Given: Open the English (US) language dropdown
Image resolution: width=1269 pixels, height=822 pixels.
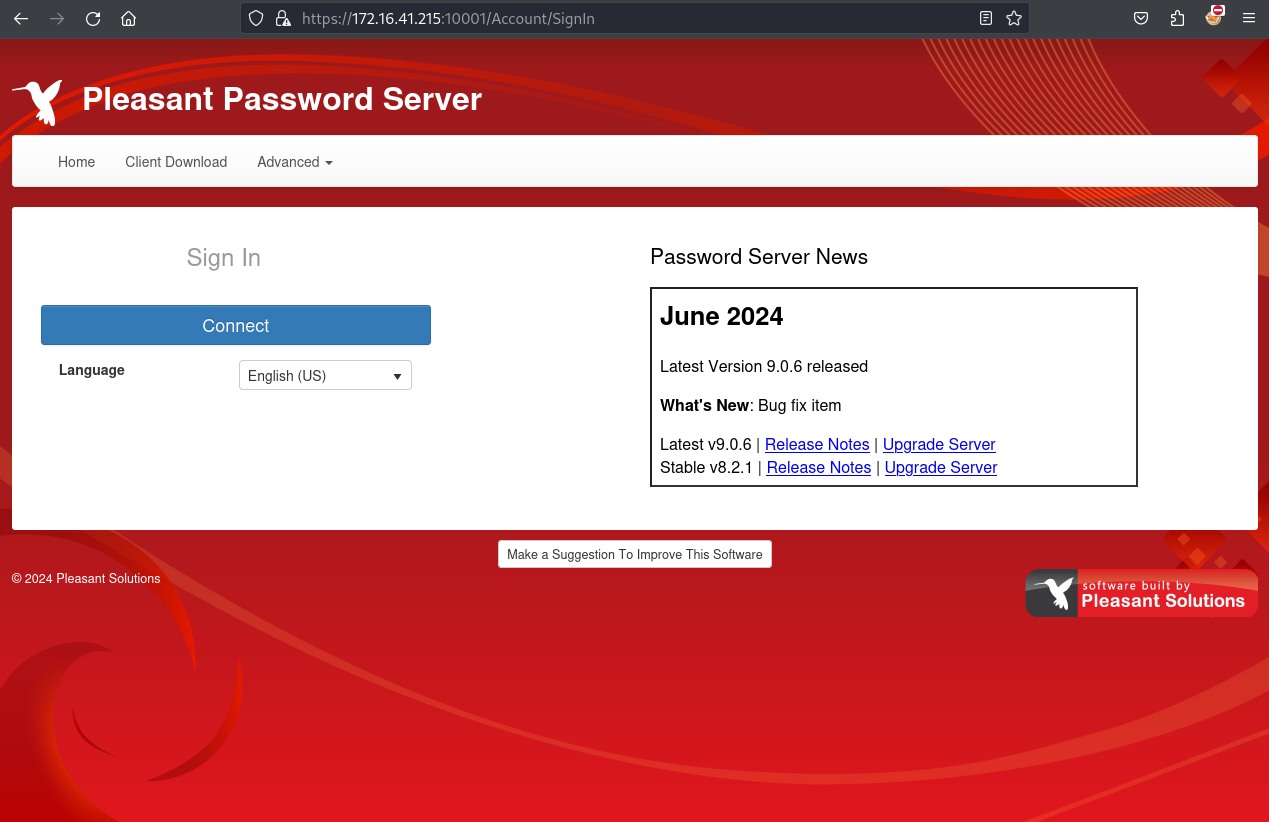Looking at the screenshot, I should click(325, 375).
